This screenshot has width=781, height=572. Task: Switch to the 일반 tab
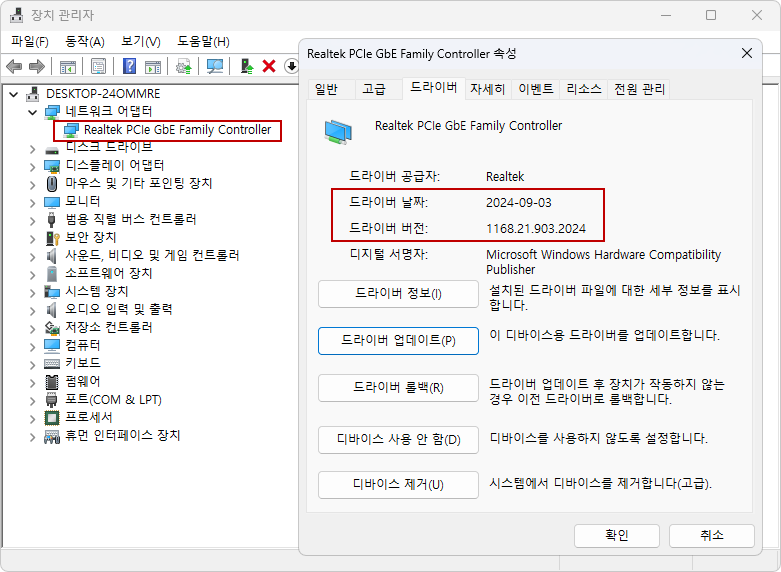coord(331,89)
